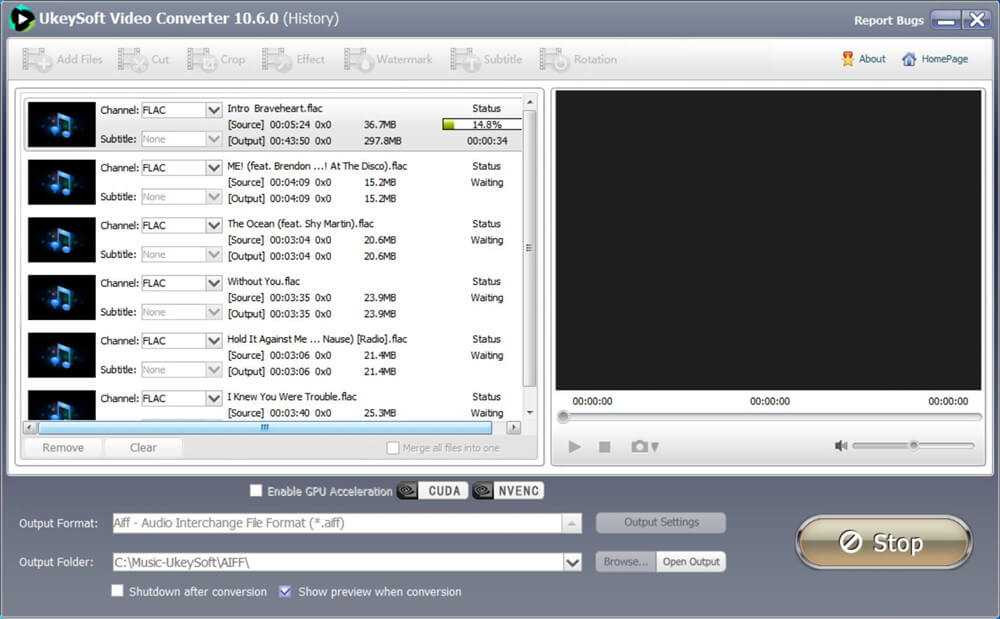Expand the Output Format dropdown
Image resolution: width=1000 pixels, height=619 pixels.
pos(572,523)
